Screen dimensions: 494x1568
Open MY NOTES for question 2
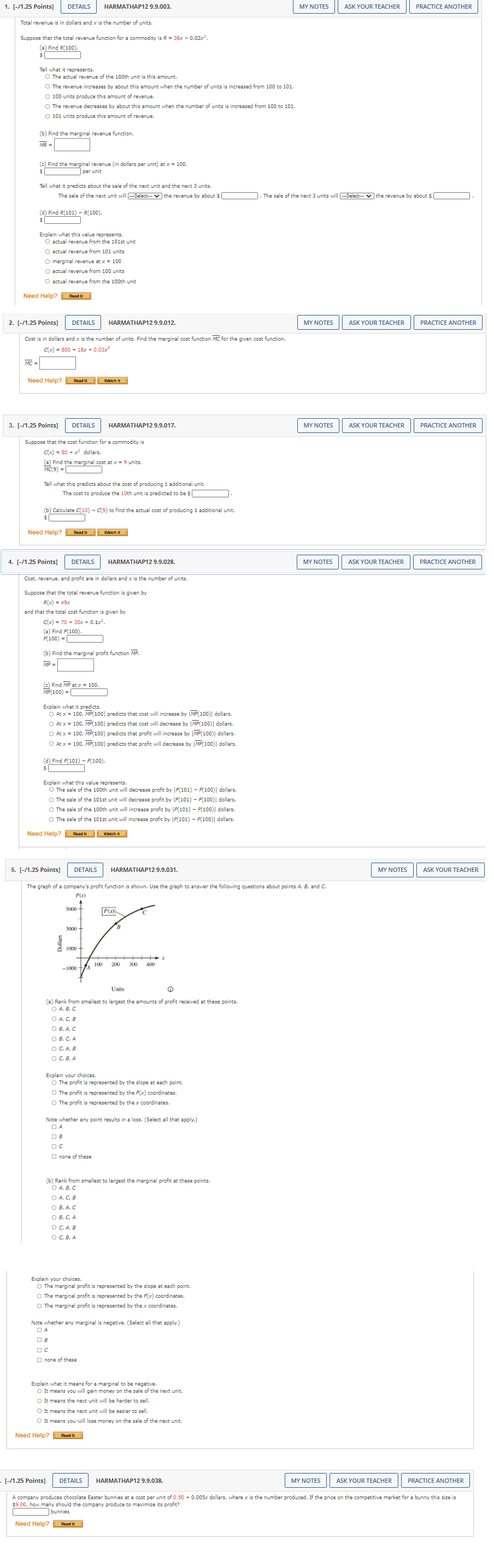[x=318, y=323]
